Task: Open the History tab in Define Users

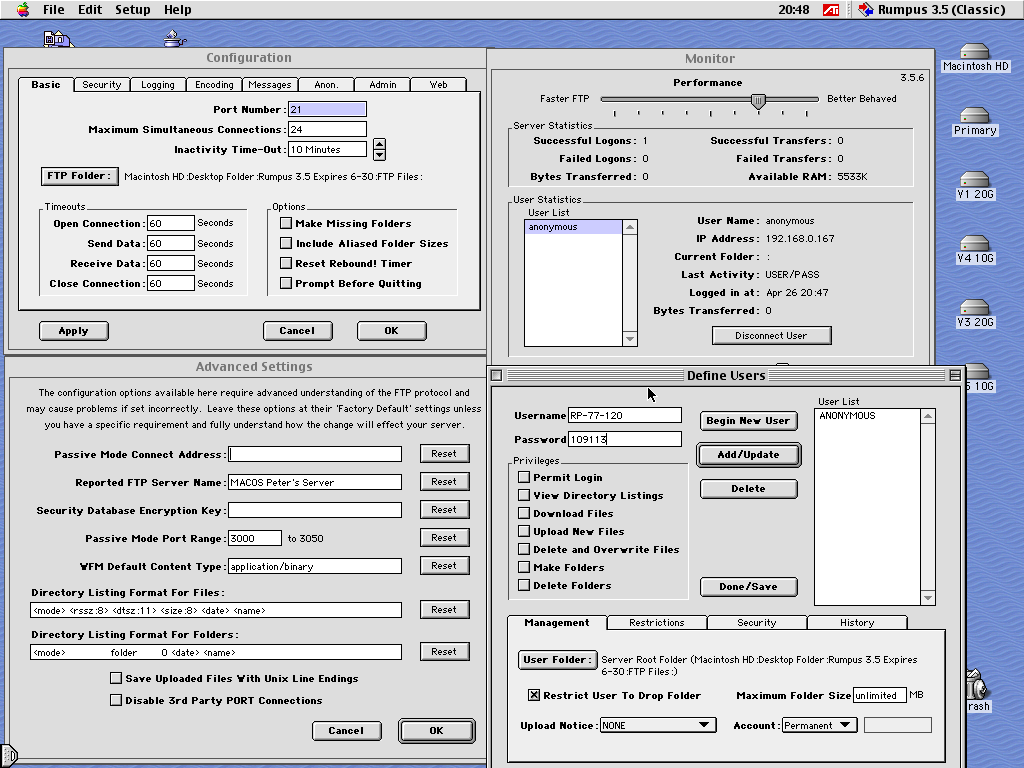Action: point(857,623)
